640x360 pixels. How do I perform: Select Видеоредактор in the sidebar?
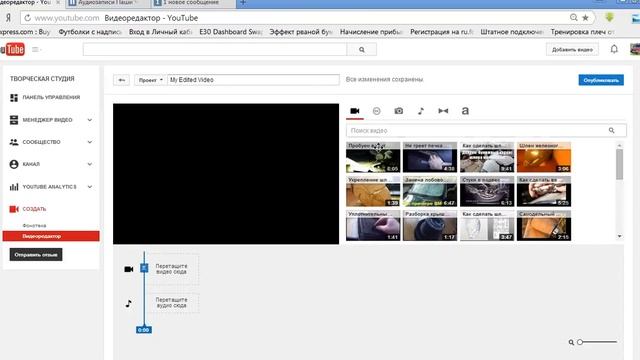click(x=51, y=236)
